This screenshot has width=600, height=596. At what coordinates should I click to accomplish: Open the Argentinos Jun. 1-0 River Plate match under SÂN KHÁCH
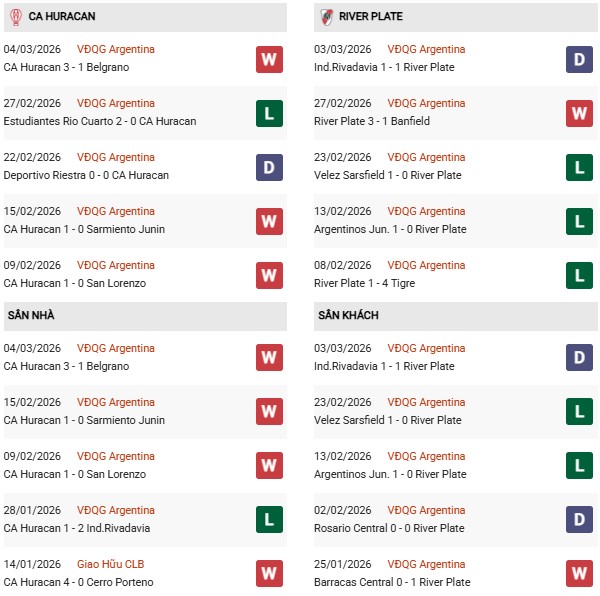point(389,474)
